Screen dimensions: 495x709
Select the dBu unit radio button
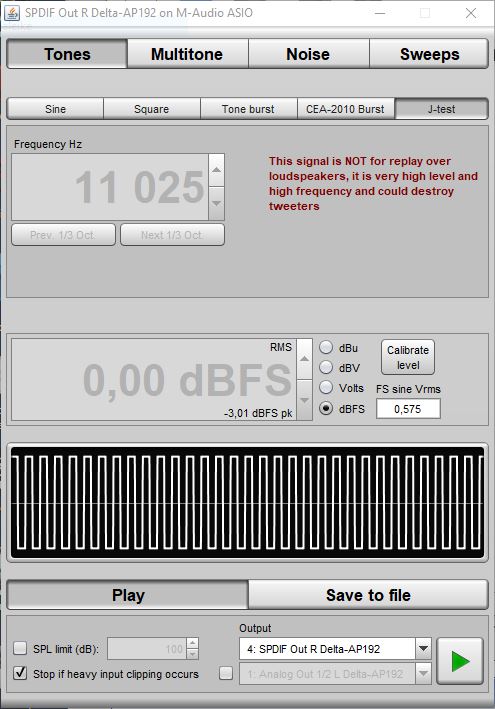326,347
